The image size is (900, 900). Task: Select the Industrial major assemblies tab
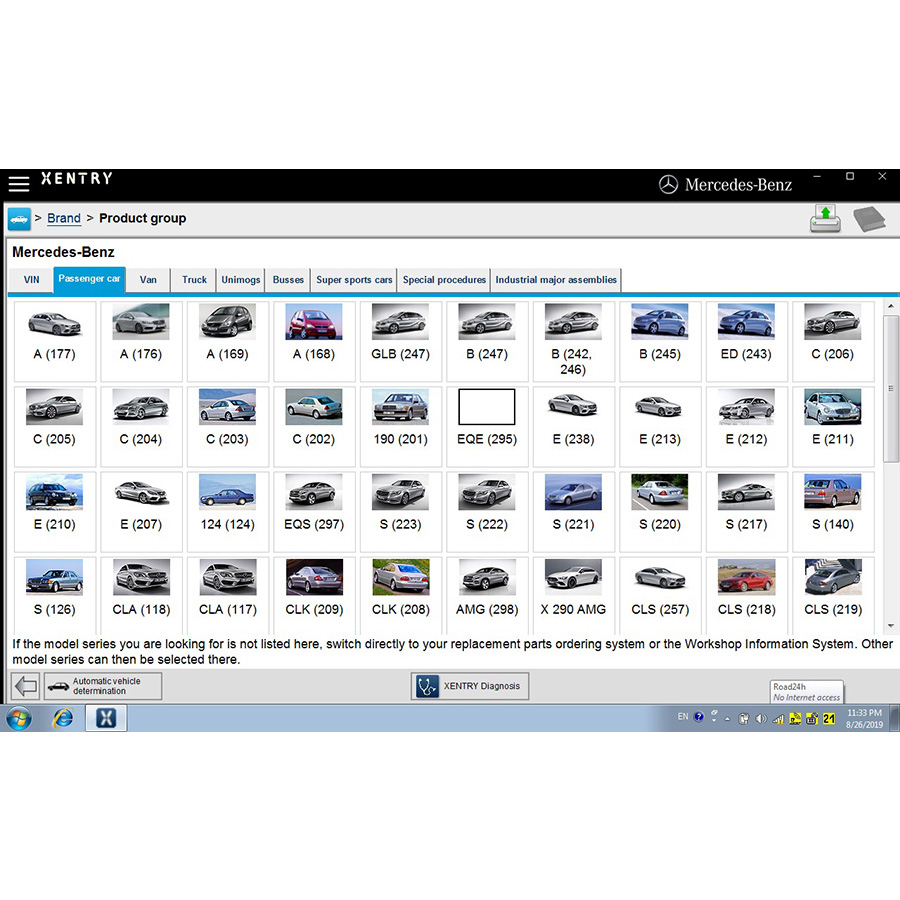click(556, 280)
